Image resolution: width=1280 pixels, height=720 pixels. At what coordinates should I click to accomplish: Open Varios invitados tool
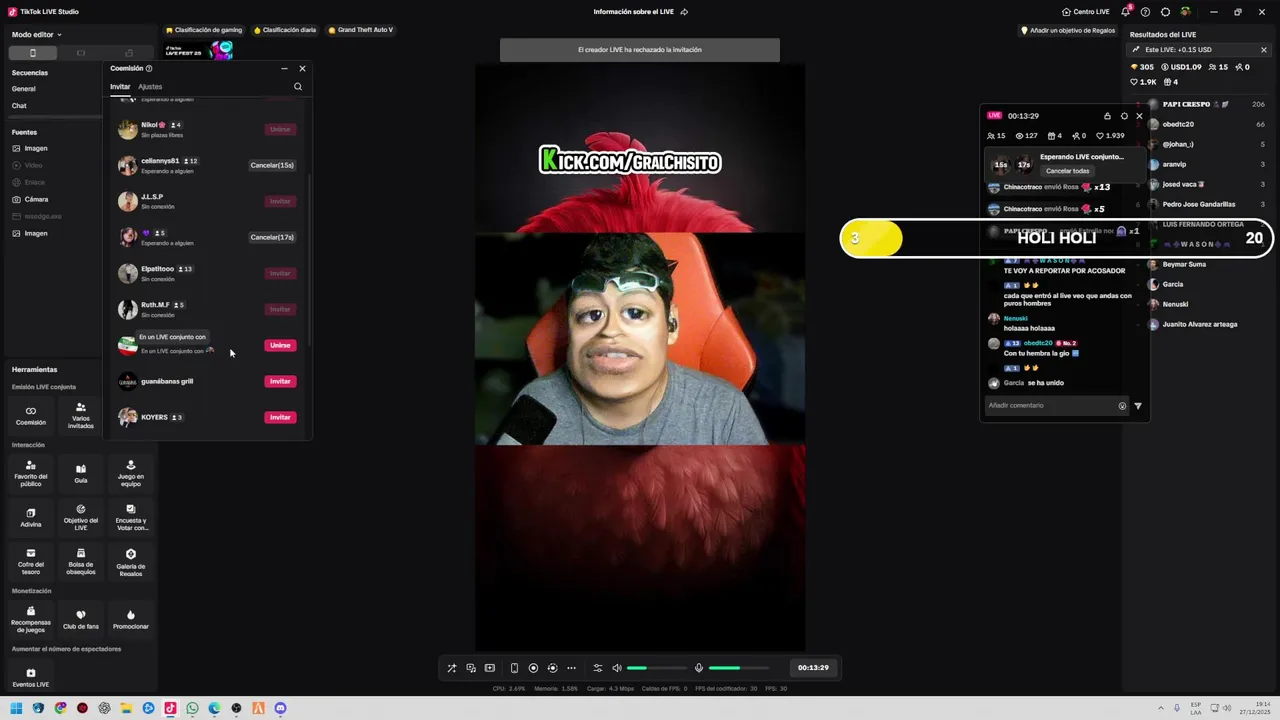pos(81,415)
